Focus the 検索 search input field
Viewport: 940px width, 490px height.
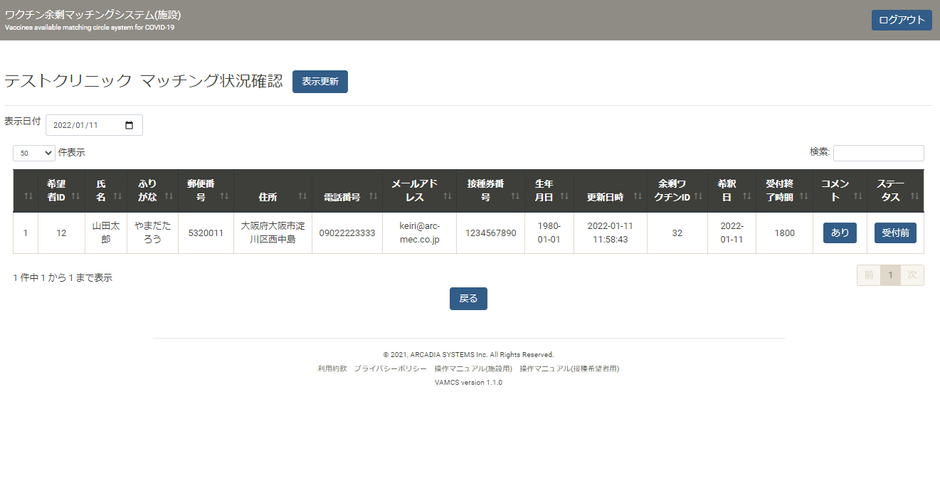pyautogui.click(x=878, y=153)
